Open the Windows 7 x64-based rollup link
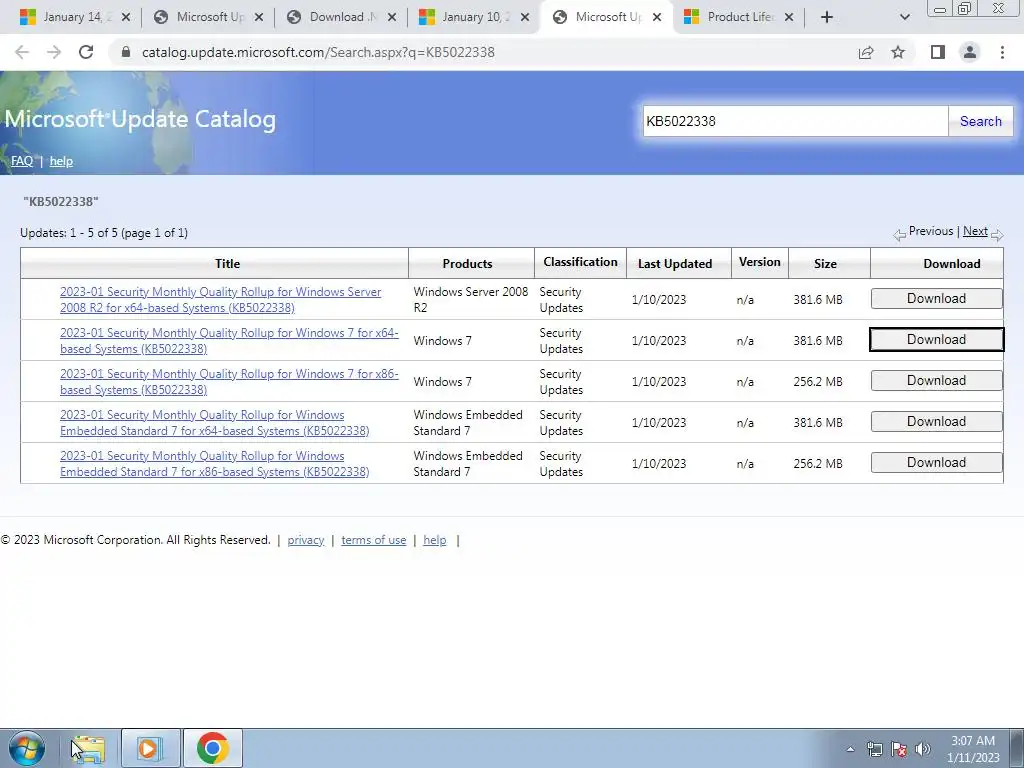Image resolution: width=1024 pixels, height=768 pixels. [229, 341]
